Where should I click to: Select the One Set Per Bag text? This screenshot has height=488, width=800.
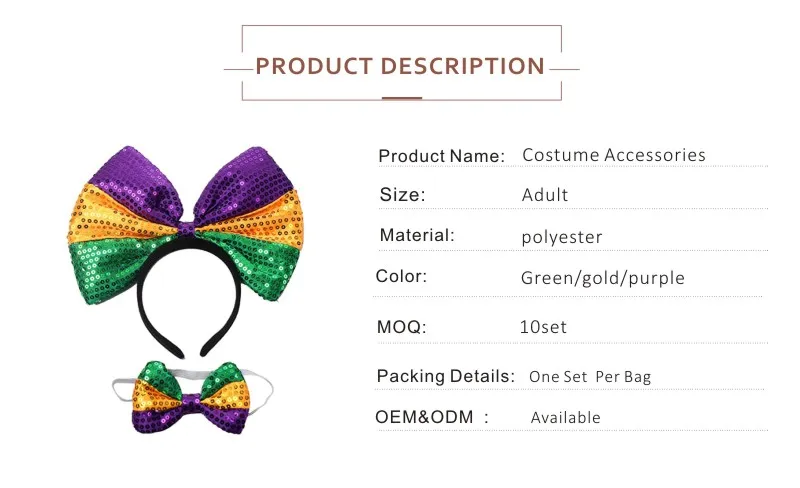[590, 377]
